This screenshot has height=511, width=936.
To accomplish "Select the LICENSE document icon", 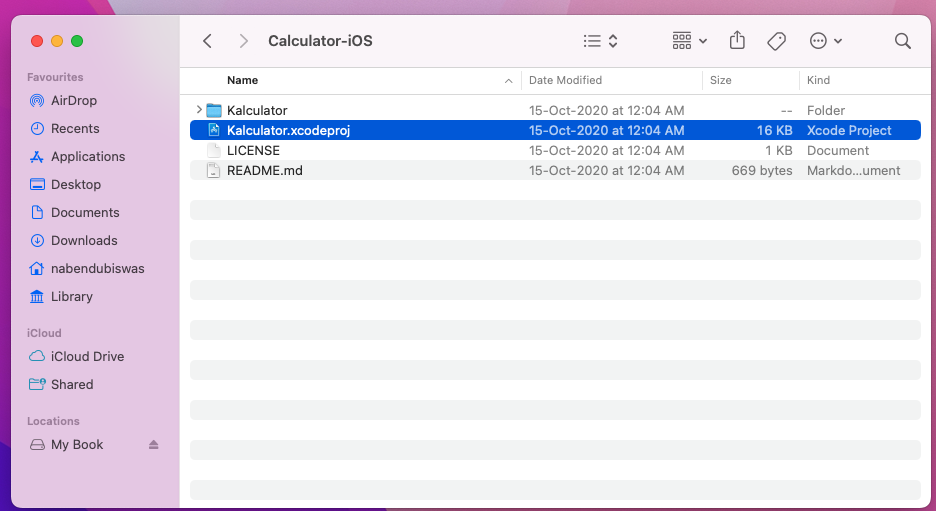I will coord(214,150).
